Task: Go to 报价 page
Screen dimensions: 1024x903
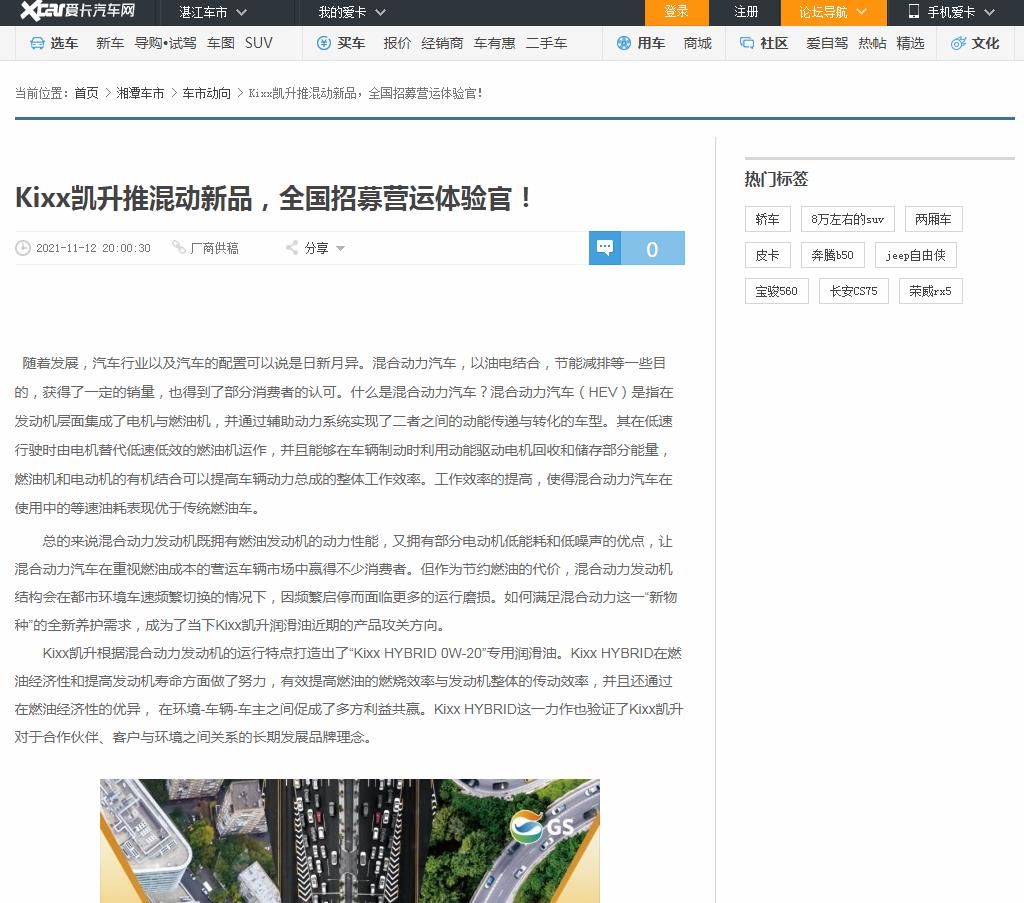Action: tap(397, 43)
